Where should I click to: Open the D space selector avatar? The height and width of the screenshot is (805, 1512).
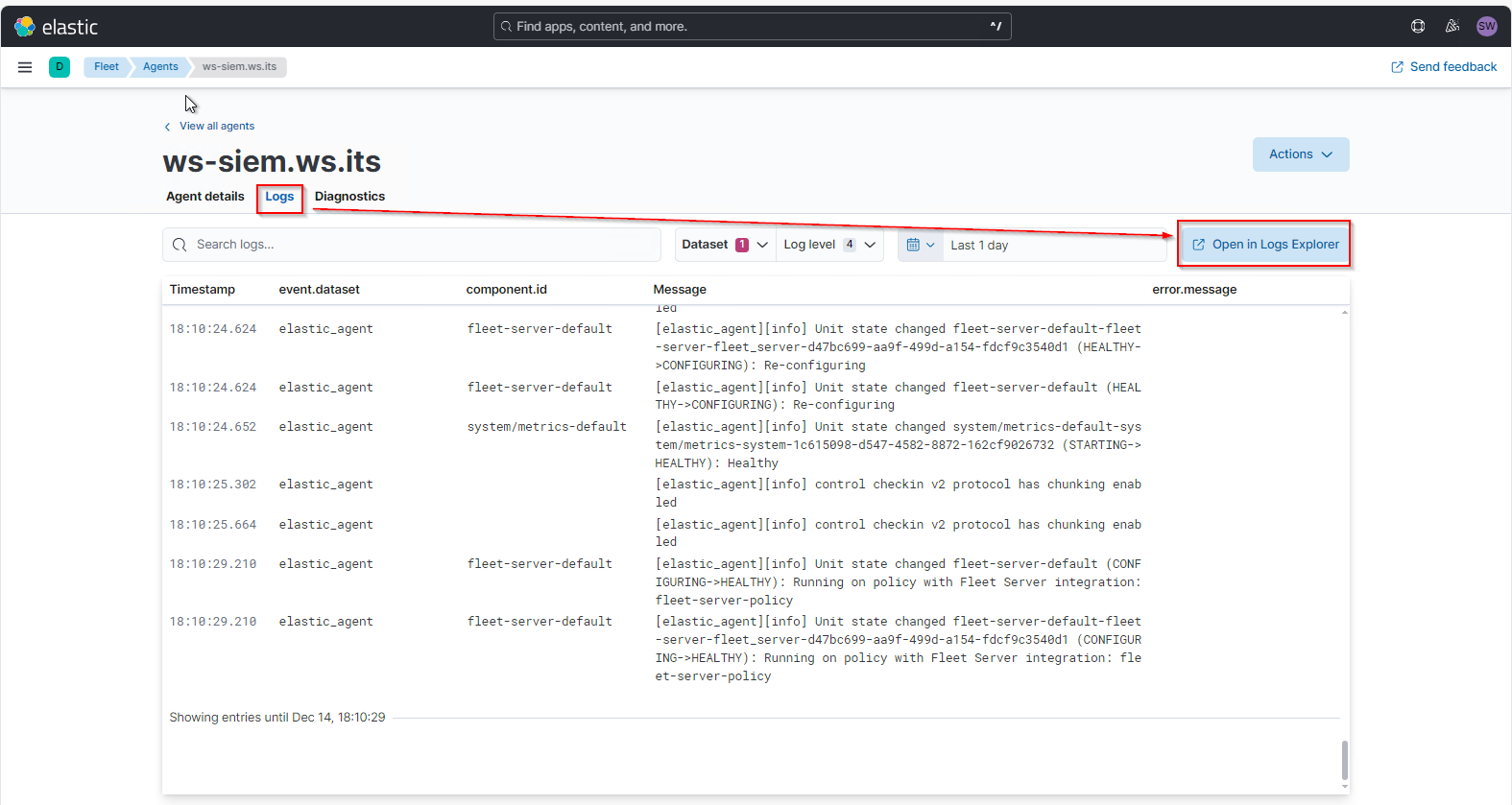pyautogui.click(x=60, y=67)
